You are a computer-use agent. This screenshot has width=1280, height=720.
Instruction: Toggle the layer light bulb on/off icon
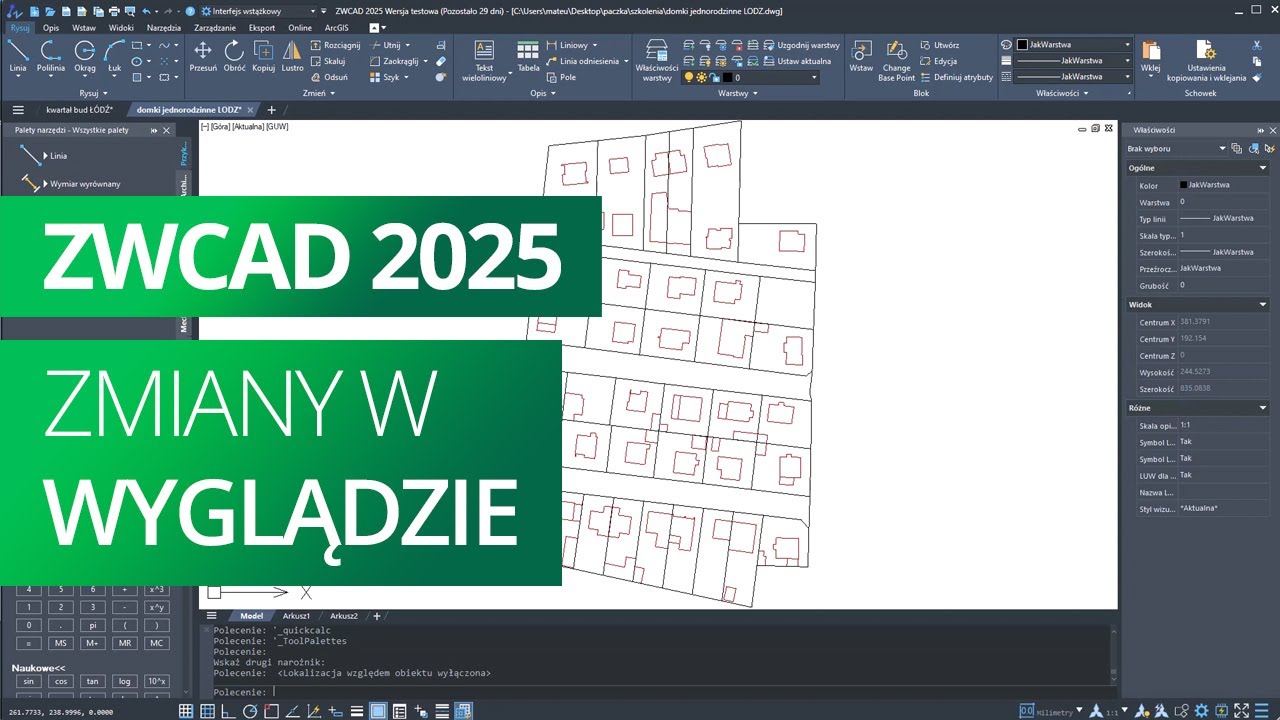(688, 77)
